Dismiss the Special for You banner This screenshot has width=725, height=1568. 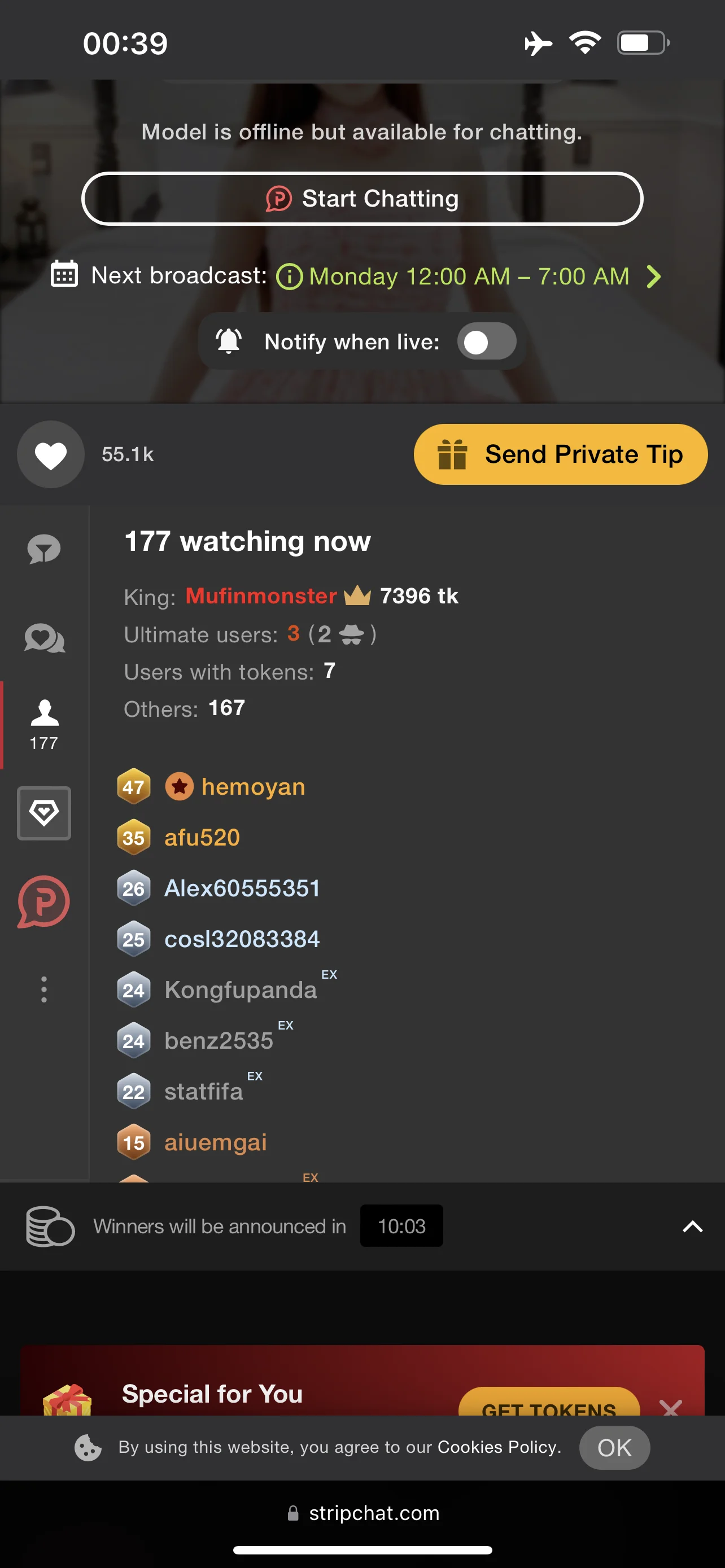click(670, 1406)
